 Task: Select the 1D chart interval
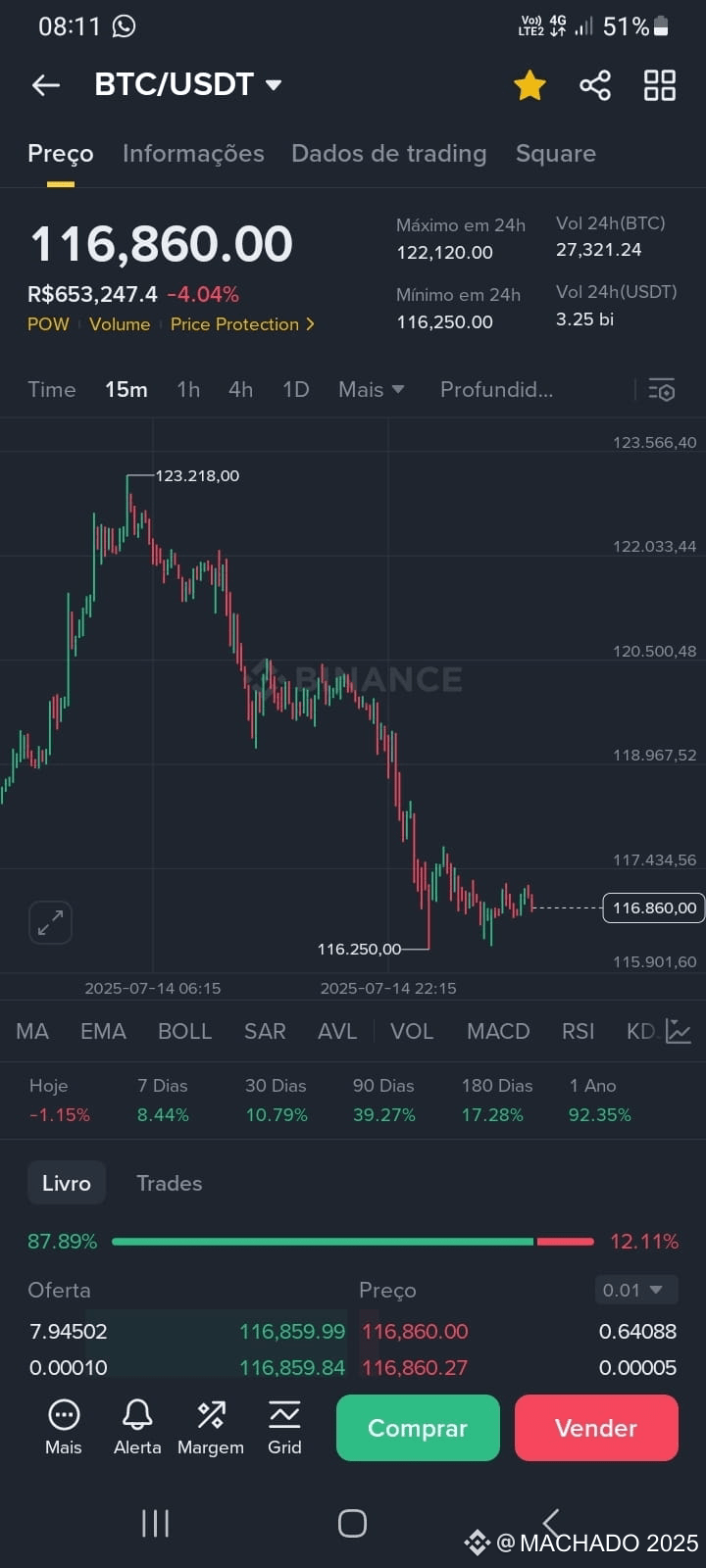(x=296, y=389)
